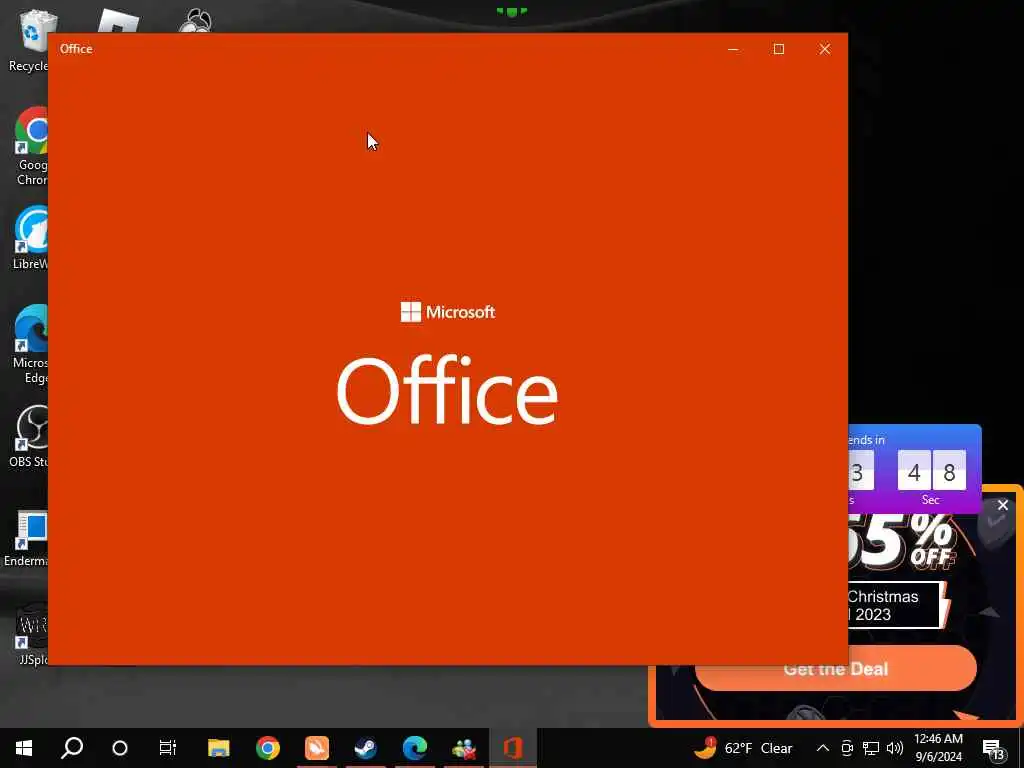Select the JJSploit desktop shortcut

pyautogui.click(x=31, y=633)
